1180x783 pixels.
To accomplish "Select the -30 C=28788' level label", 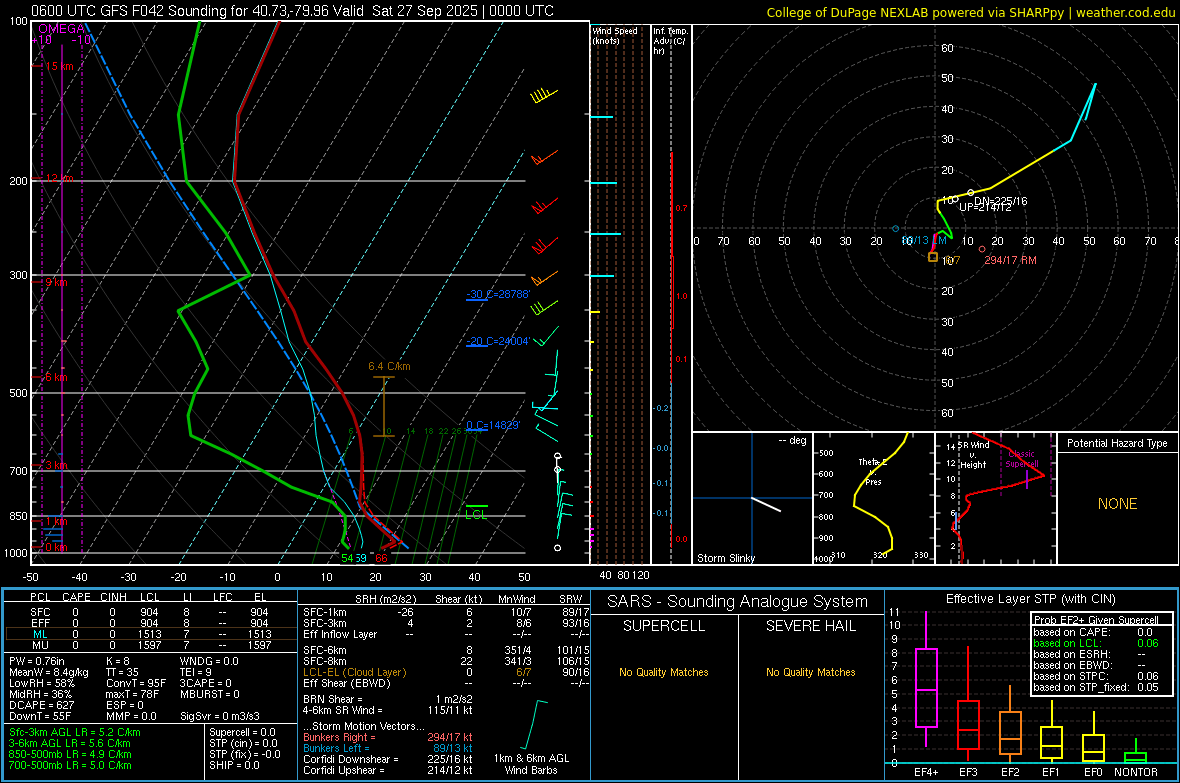I will pos(498,294).
